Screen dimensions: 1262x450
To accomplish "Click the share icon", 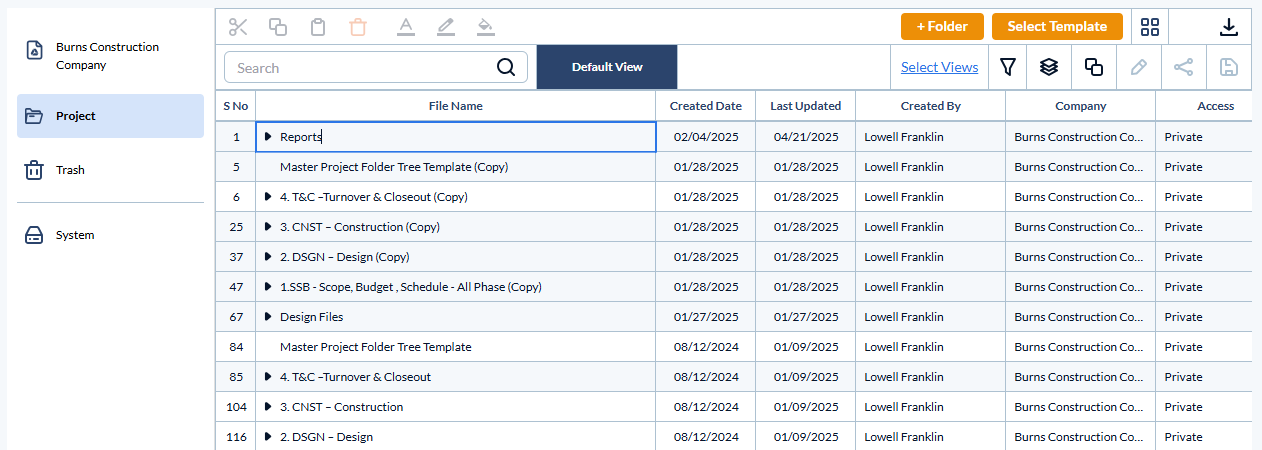I will pyautogui.click(x=1183, y=67).
